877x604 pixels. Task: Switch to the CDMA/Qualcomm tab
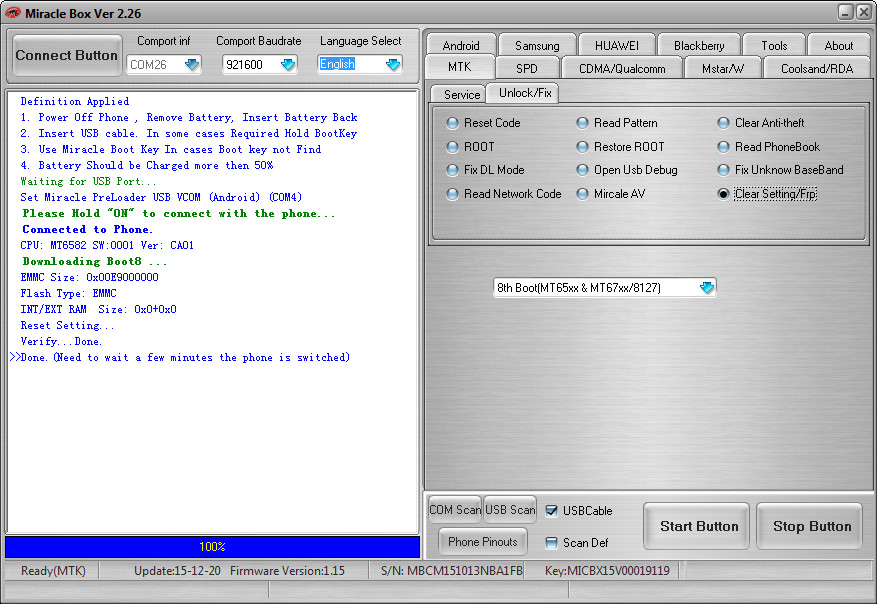point(622,68)
